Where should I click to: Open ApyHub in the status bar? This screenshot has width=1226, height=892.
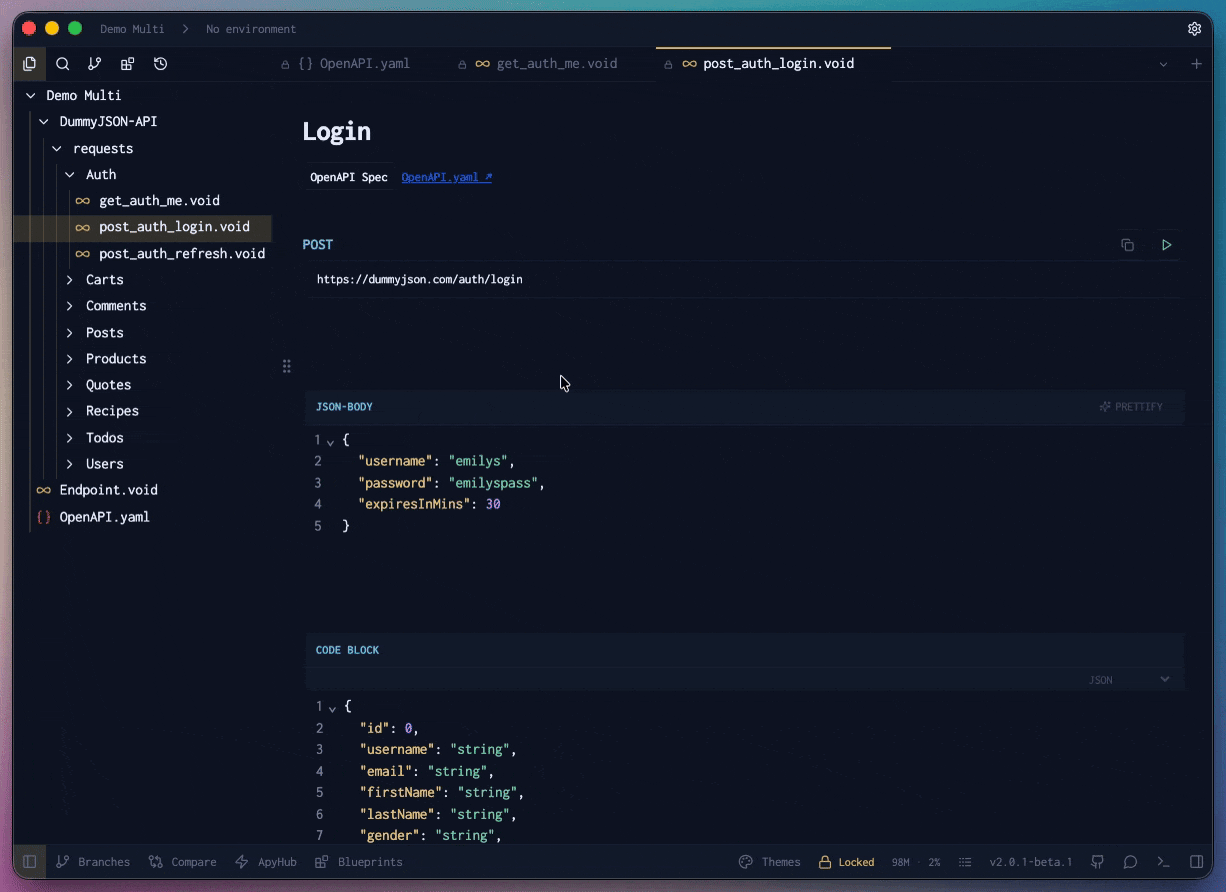(266, 862)
